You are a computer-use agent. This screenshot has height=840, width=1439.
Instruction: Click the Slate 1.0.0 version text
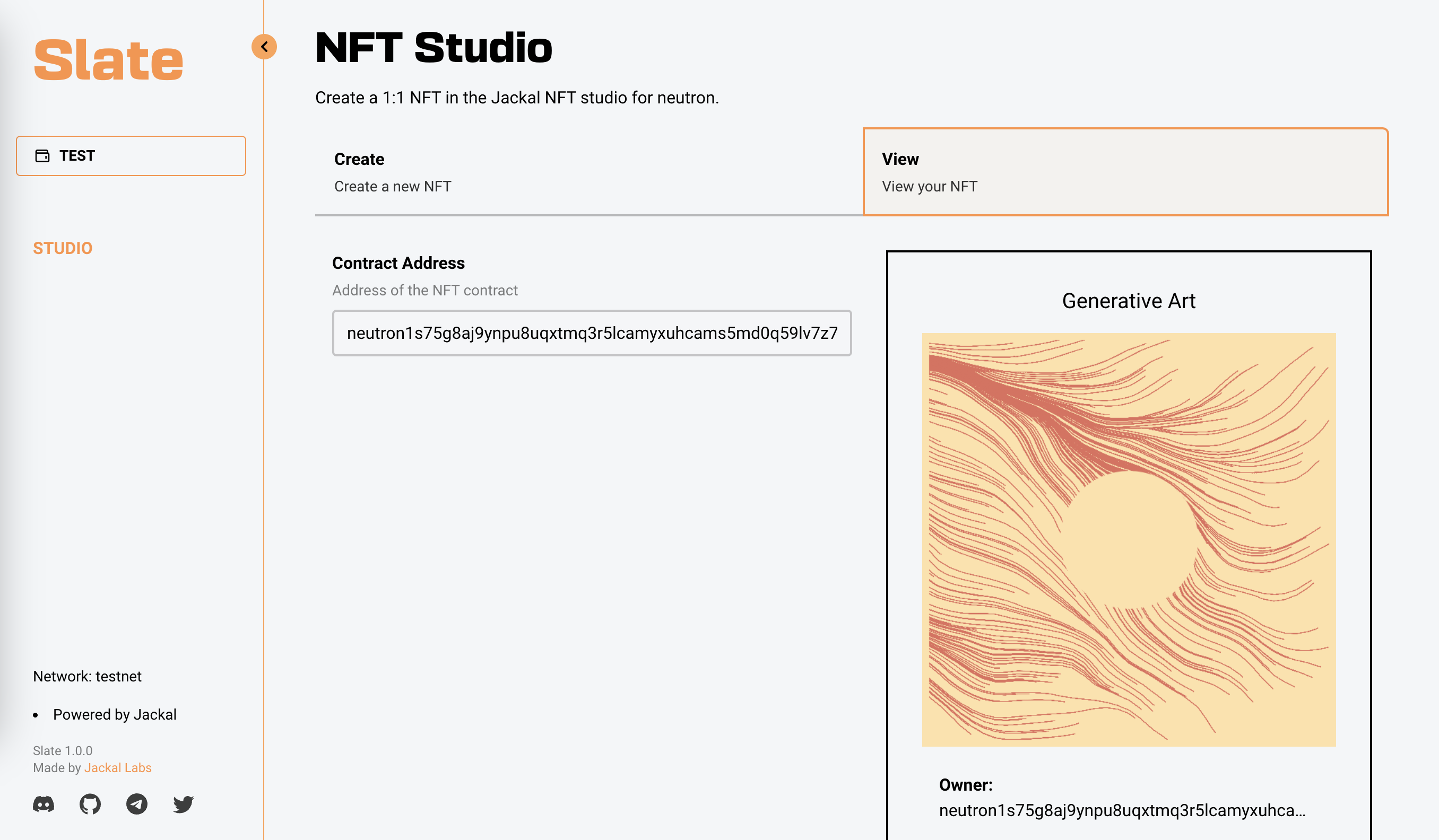(x=62, y=750)
